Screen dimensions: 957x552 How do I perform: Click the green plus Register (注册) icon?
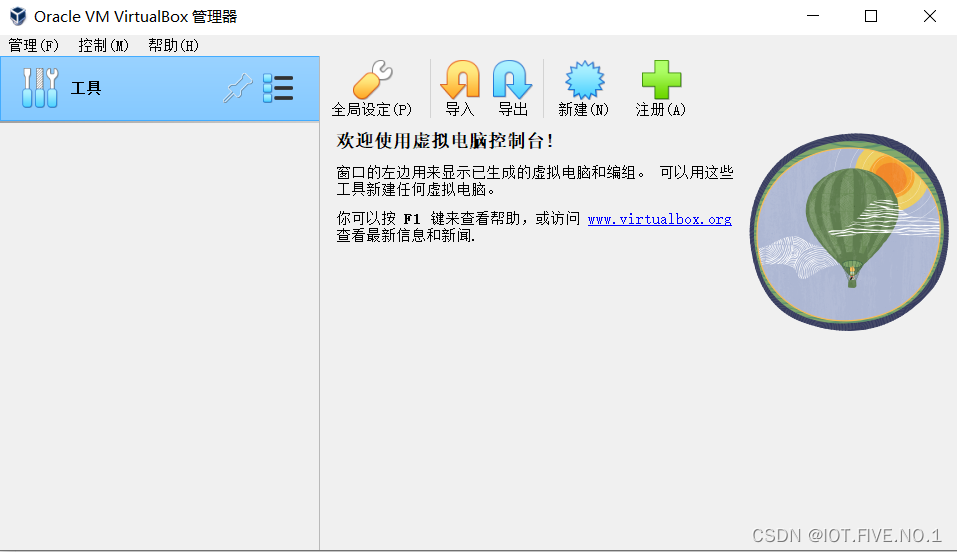pos(661,79)
